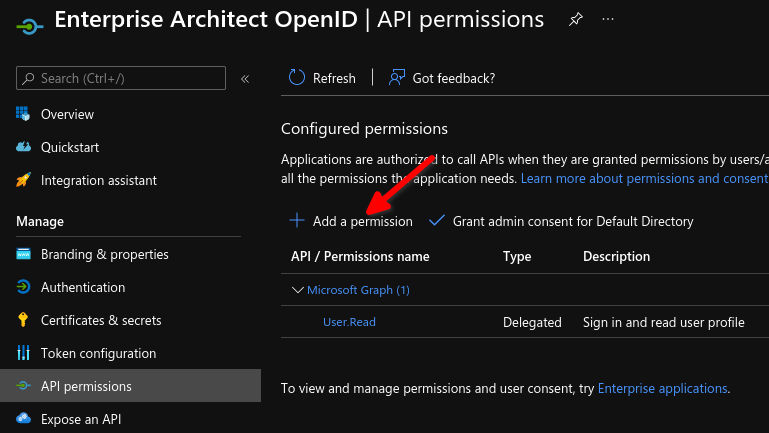Click the Refresh button label
Image resolution: width=769 pixels, height=433 pixels.
pos(334,78)
